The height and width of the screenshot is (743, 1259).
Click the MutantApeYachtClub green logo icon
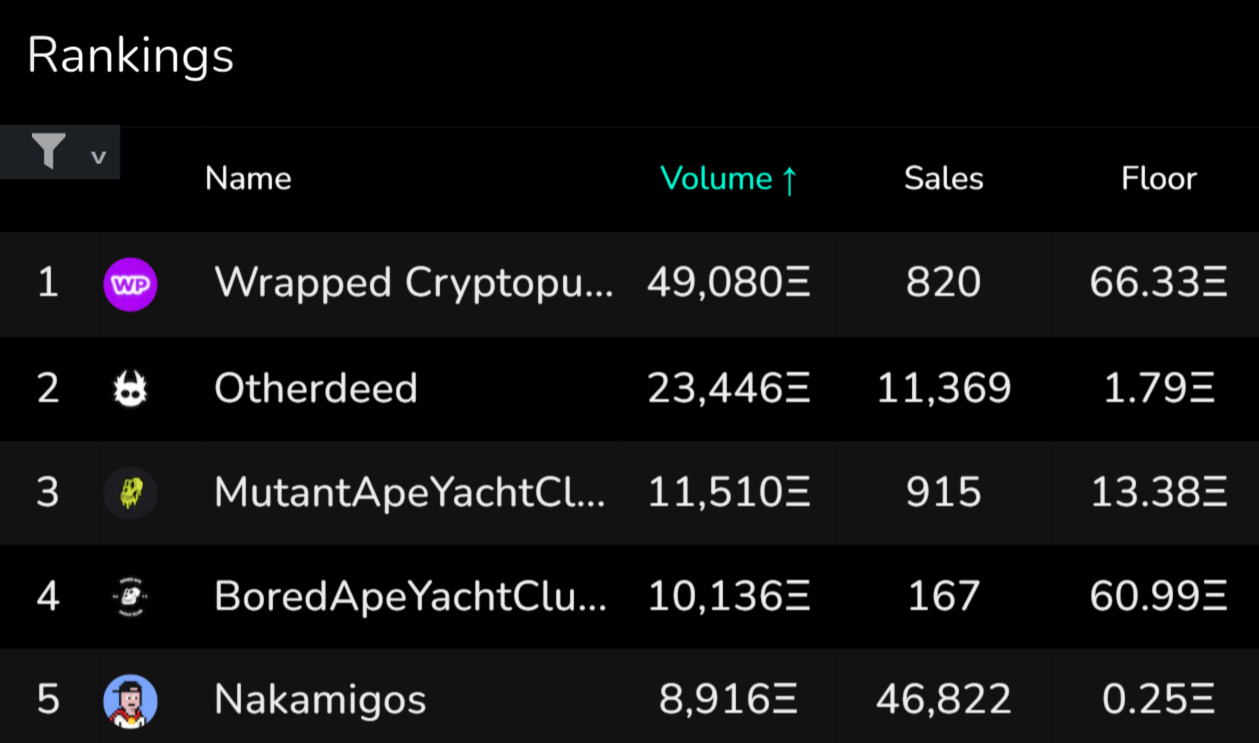pos(130,492)
